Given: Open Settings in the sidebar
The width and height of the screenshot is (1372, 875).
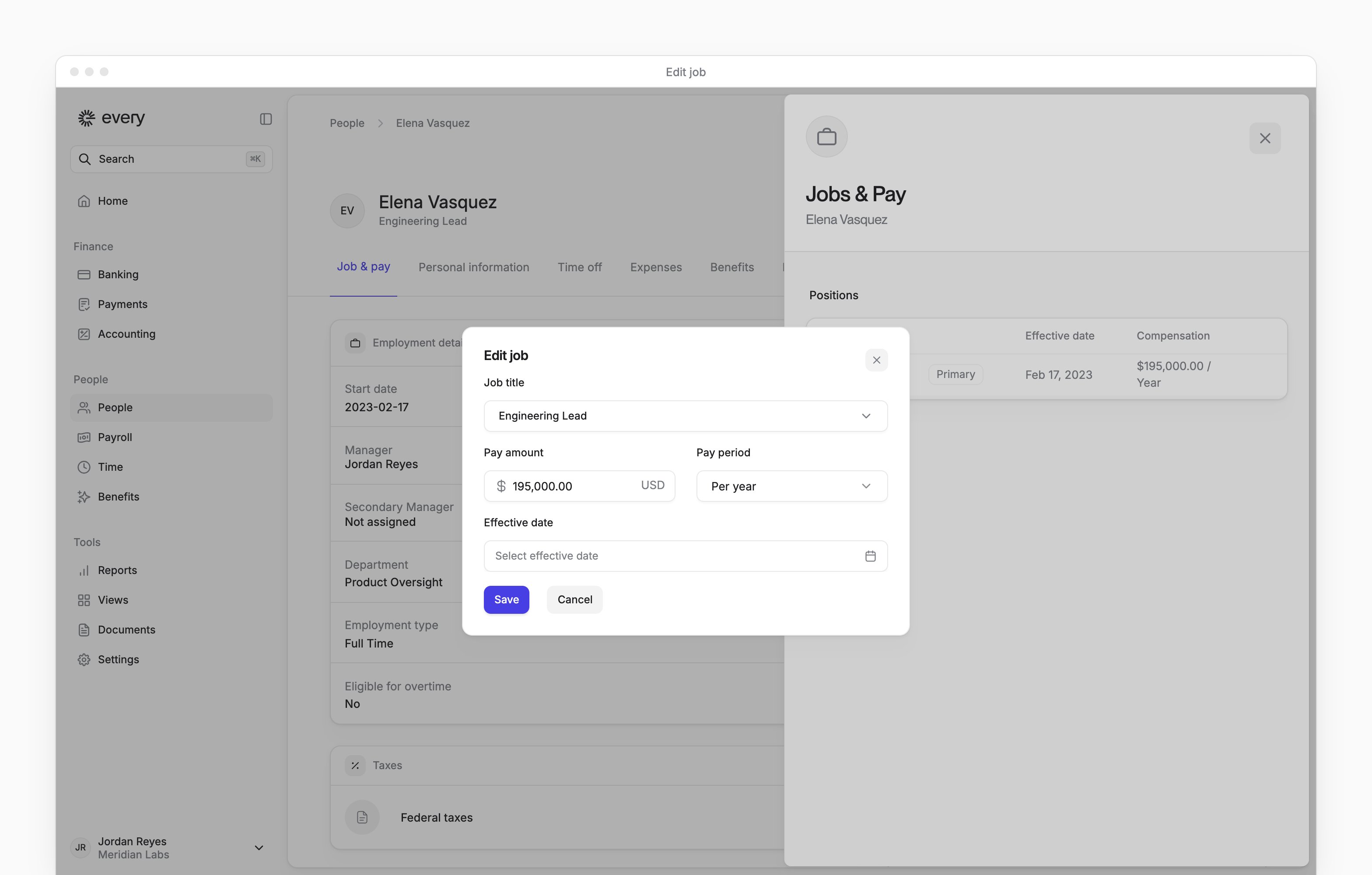Looking at the screenshot, I should 171,659.
